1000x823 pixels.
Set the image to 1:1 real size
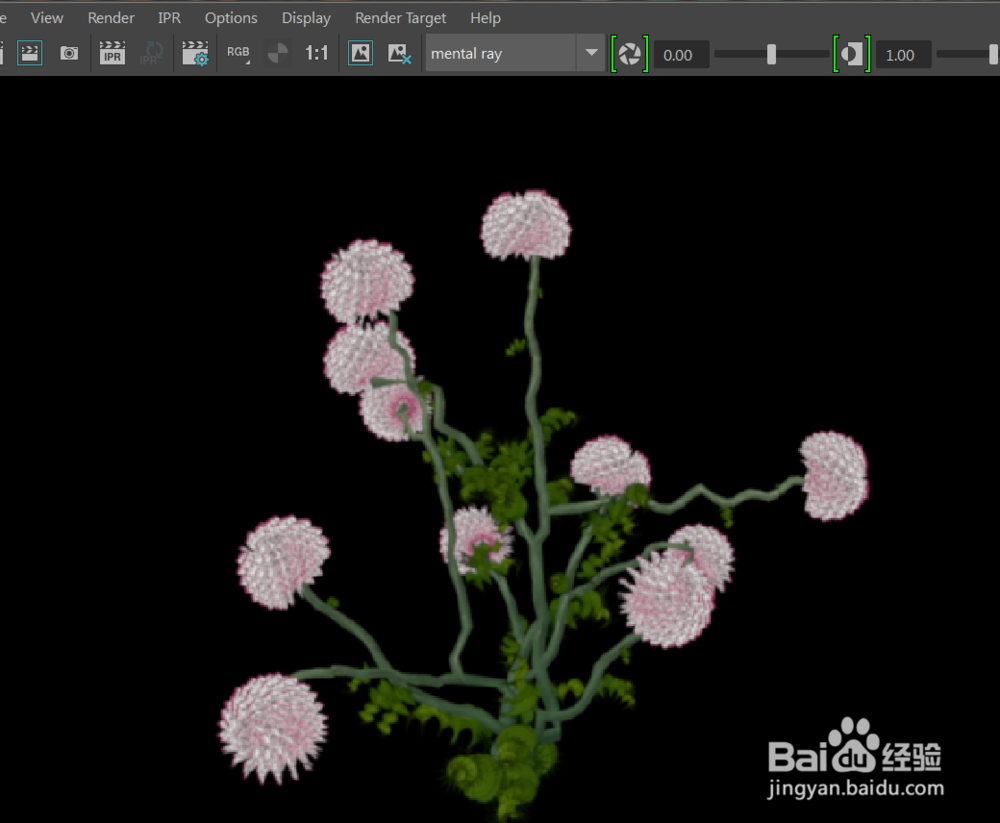[317, 54]
